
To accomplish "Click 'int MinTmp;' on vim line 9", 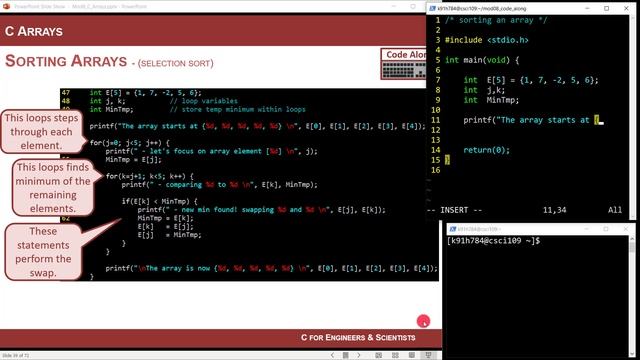I will [x=491, y=100].
